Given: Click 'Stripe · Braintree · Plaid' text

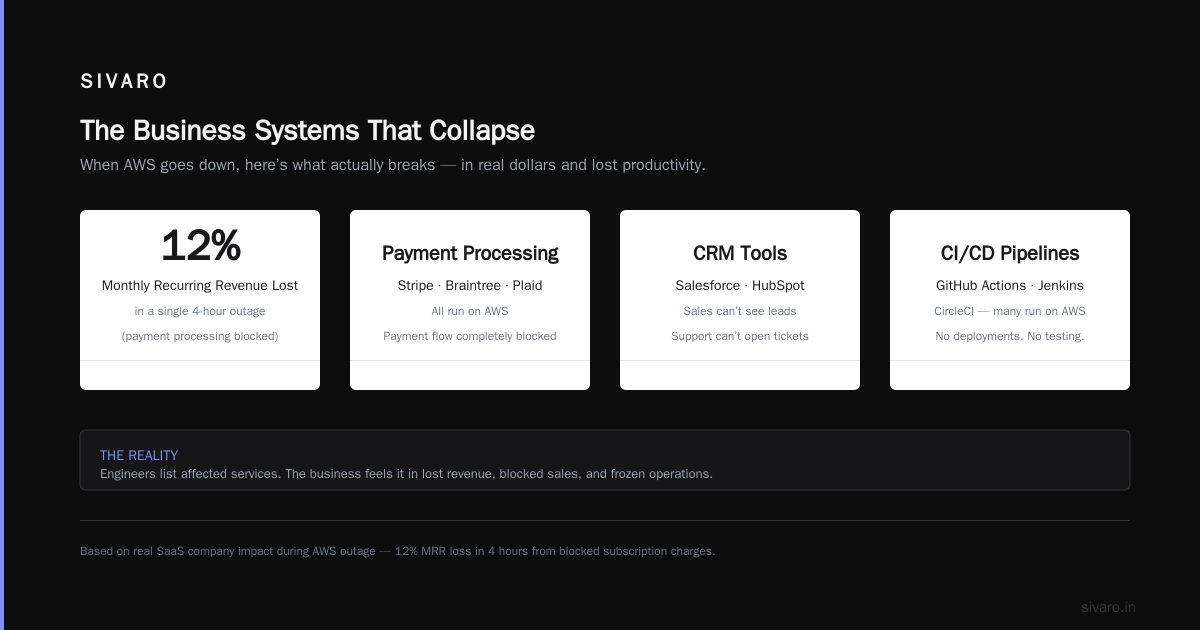Looking at the screenshot, I should pos(470,286).
